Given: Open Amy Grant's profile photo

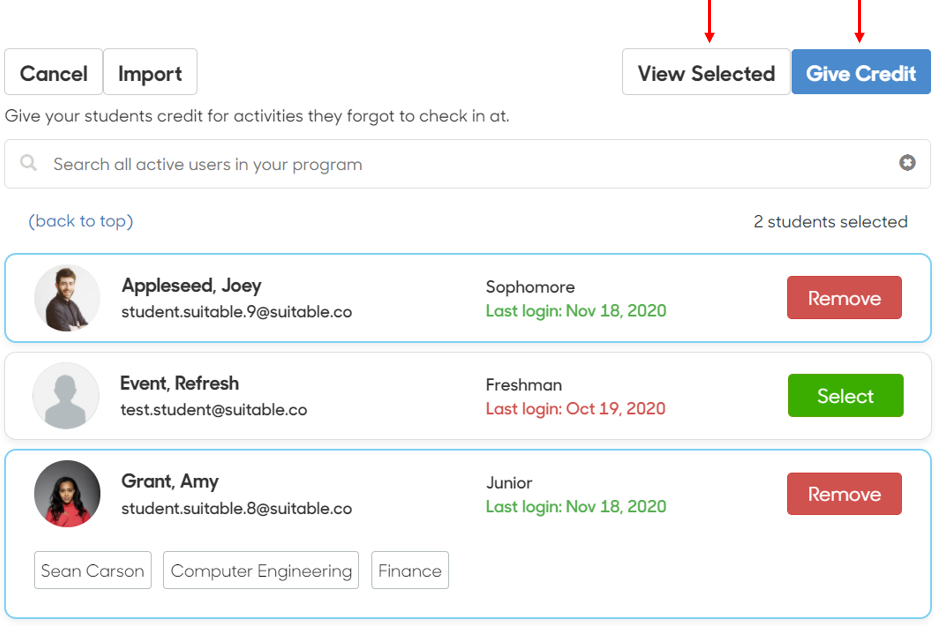Looking at the screenshot, I should tap(67, 494).
